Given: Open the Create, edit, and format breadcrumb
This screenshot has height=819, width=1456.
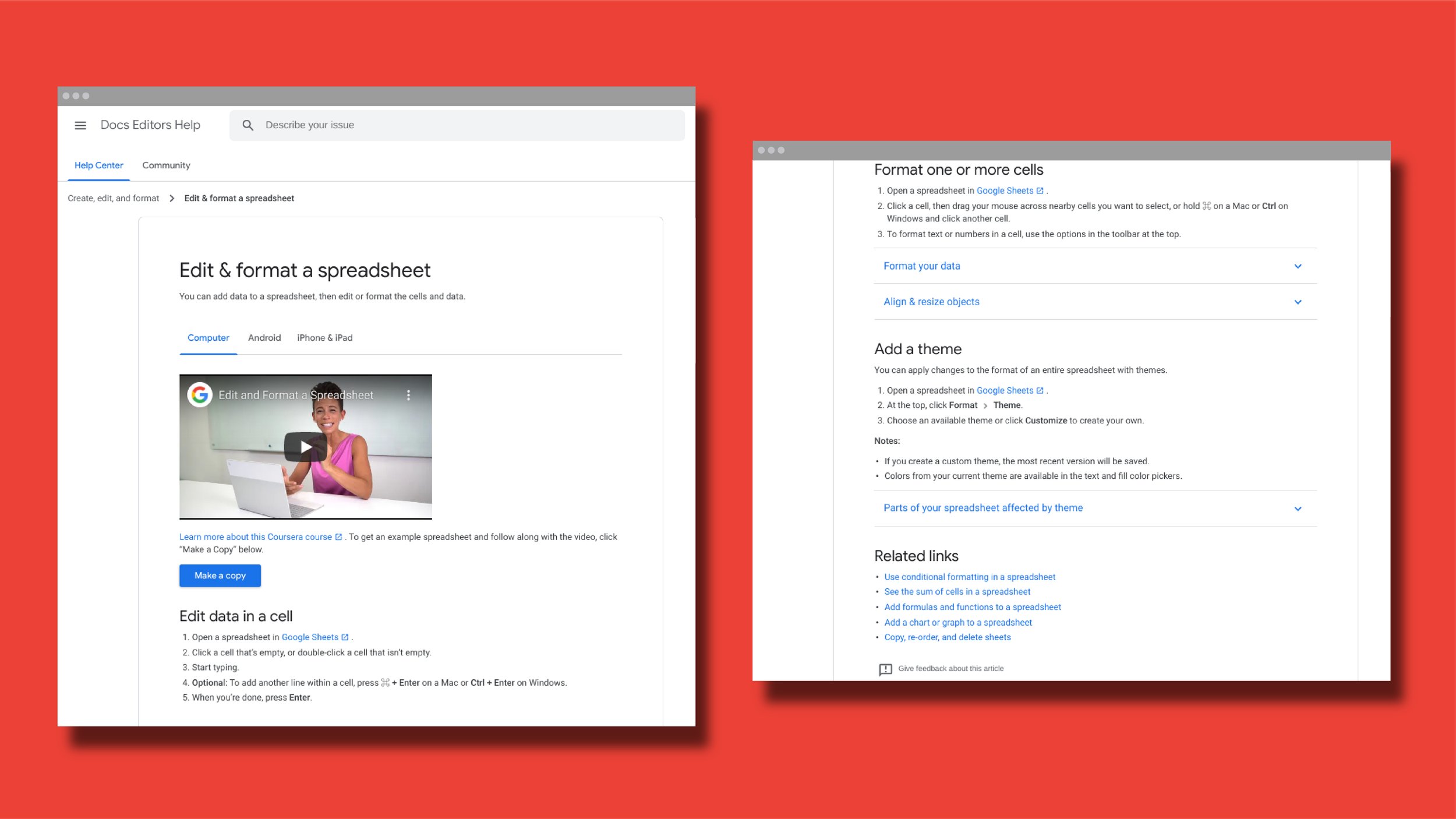Looking at the screenshot, I should (113, 198).
